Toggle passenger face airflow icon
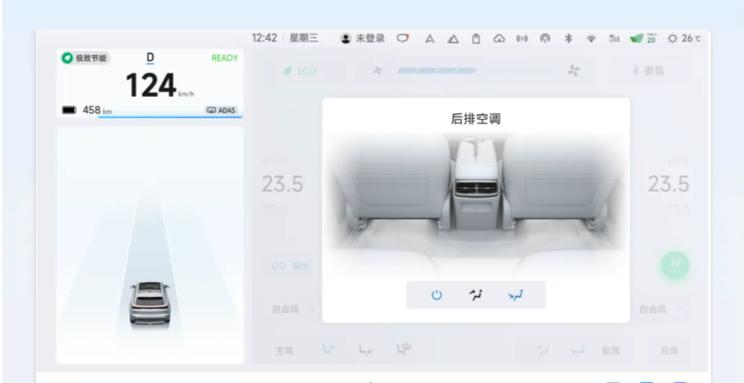 click(543, 350)
